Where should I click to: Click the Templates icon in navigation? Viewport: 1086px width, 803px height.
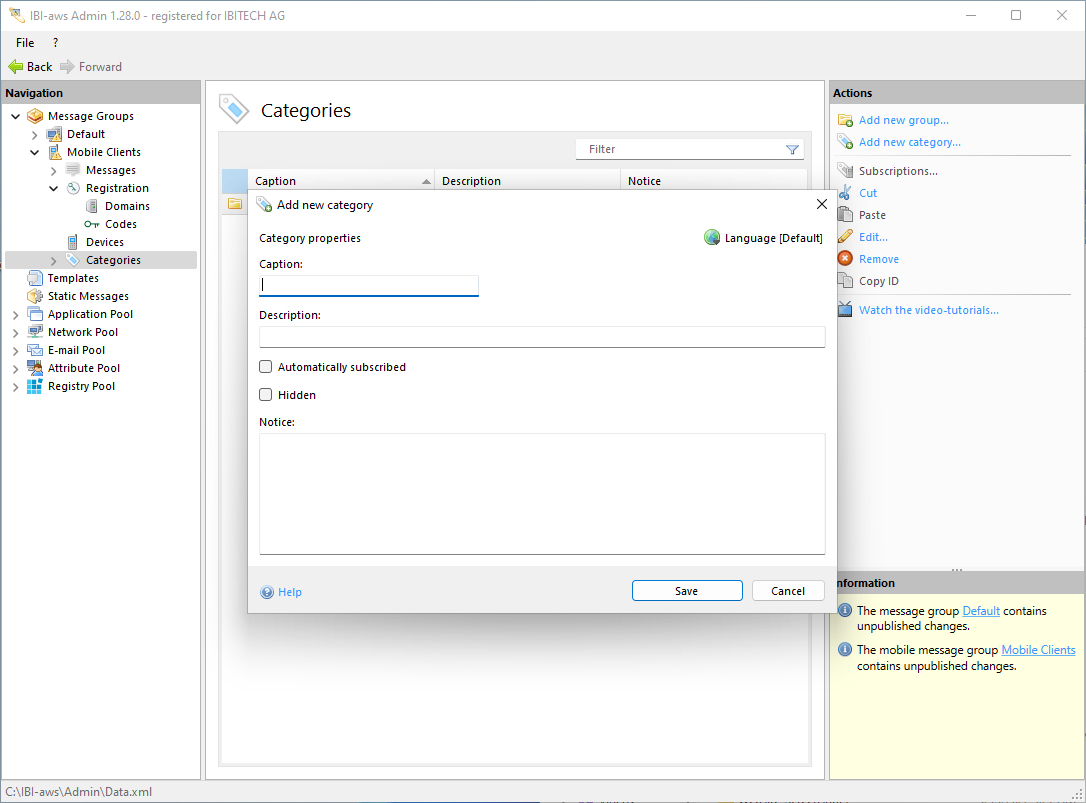[x=35, y=278]
